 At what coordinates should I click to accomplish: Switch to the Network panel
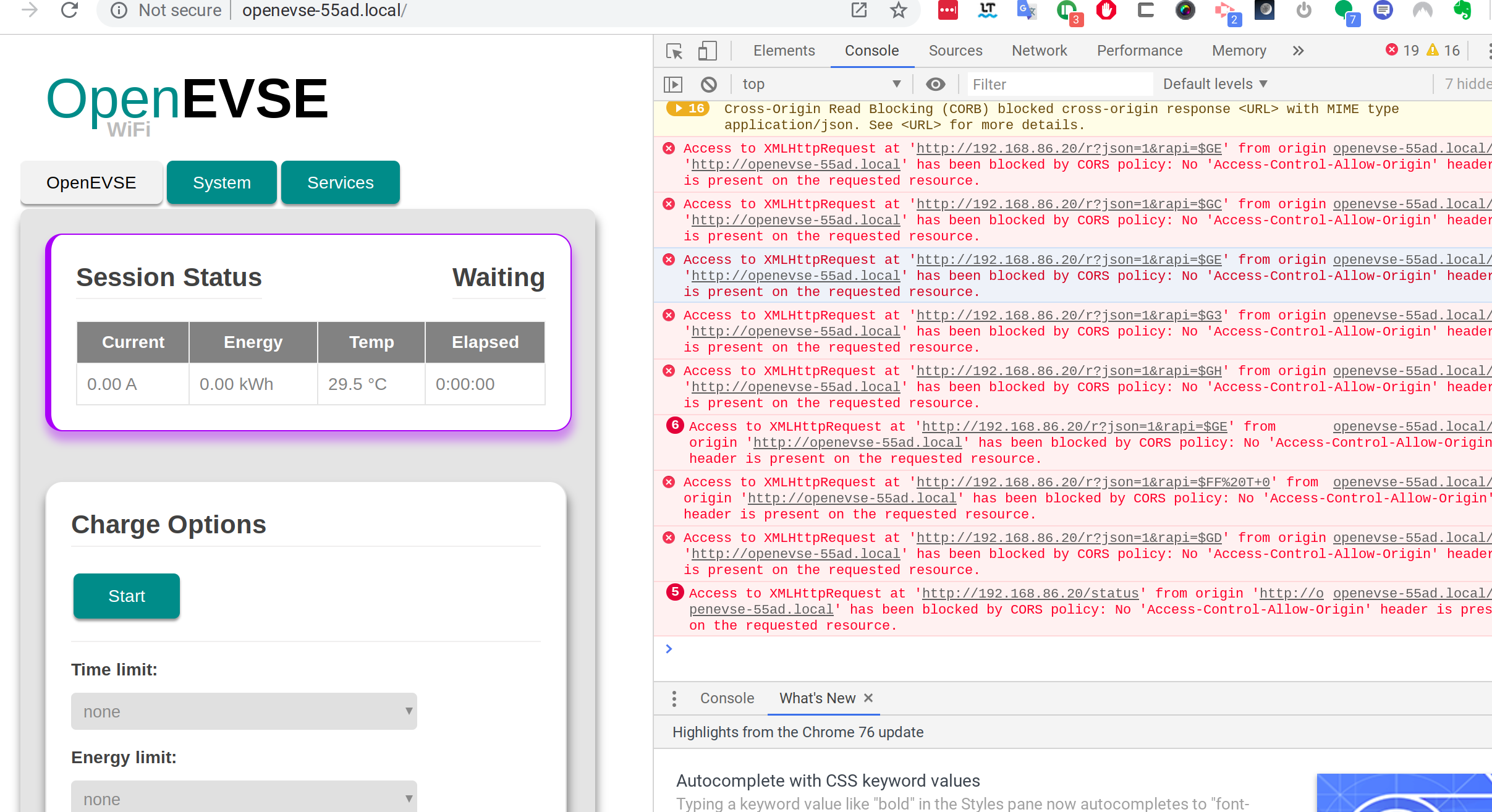1039,51
